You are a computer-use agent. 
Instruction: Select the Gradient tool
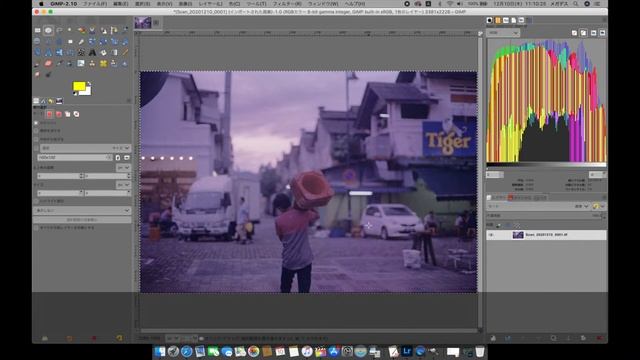pos(114,52)
